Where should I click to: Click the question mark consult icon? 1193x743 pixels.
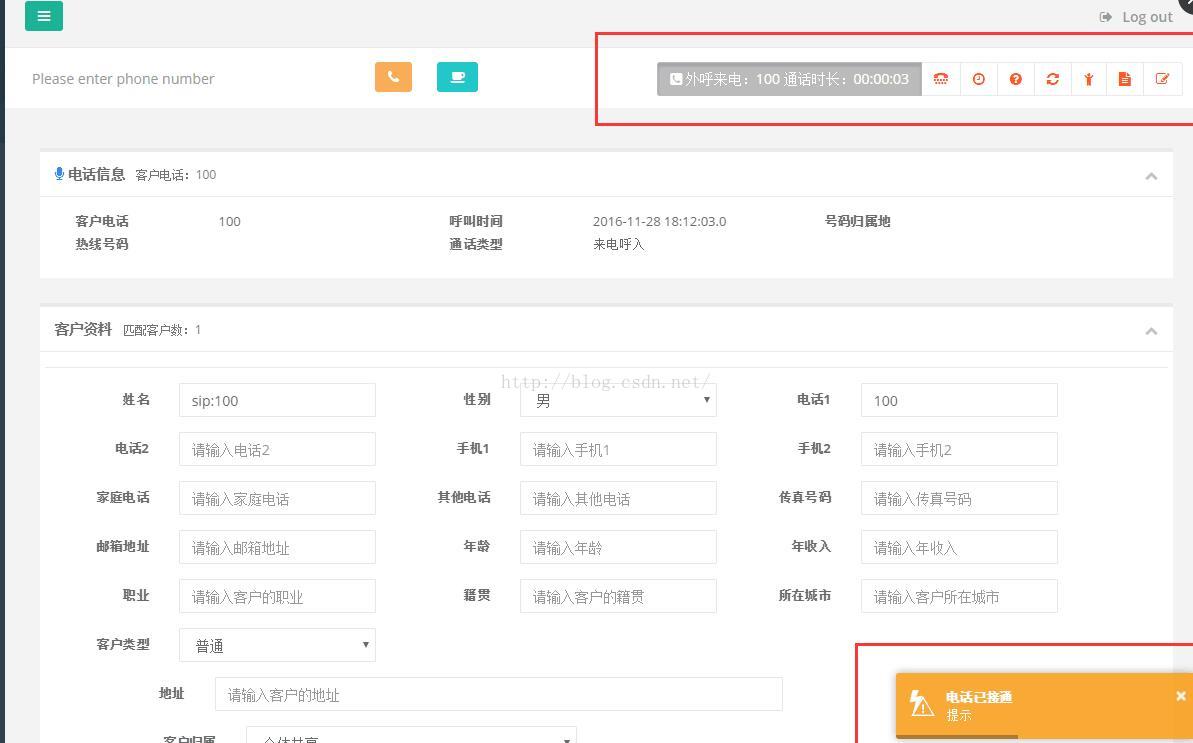1016,79
